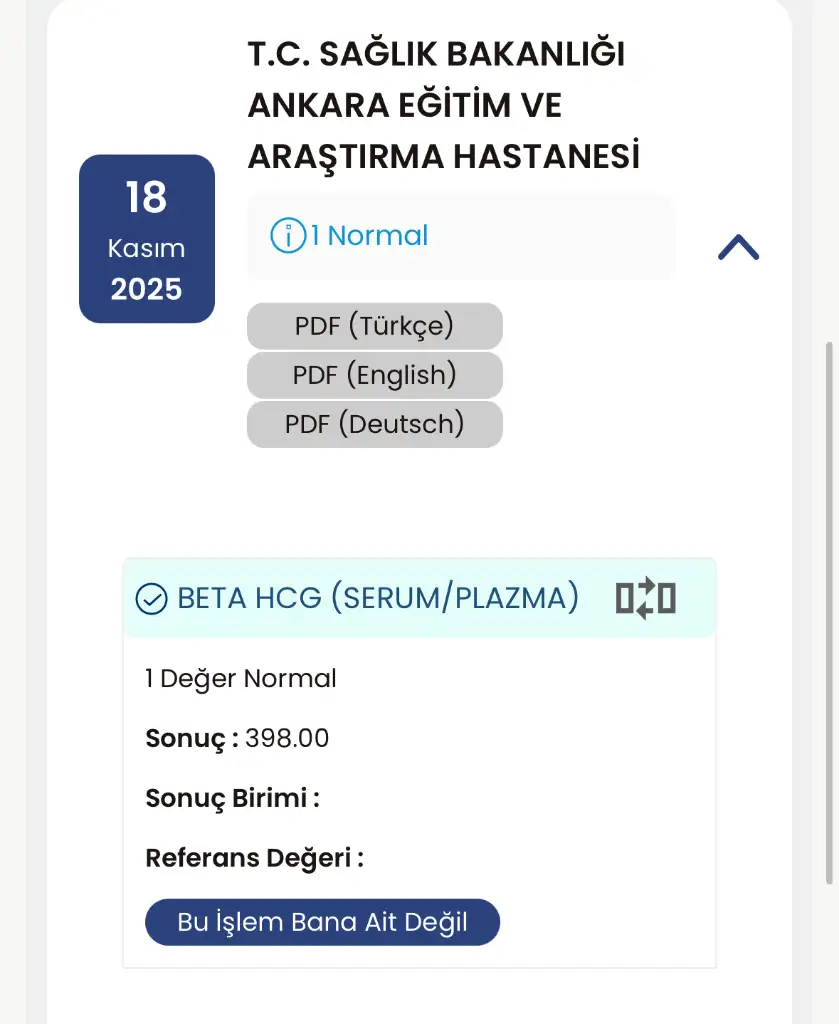Download the PDF (Türkçe) report
The width and height of the screenshot is (839, 1024).
(374, 326)
